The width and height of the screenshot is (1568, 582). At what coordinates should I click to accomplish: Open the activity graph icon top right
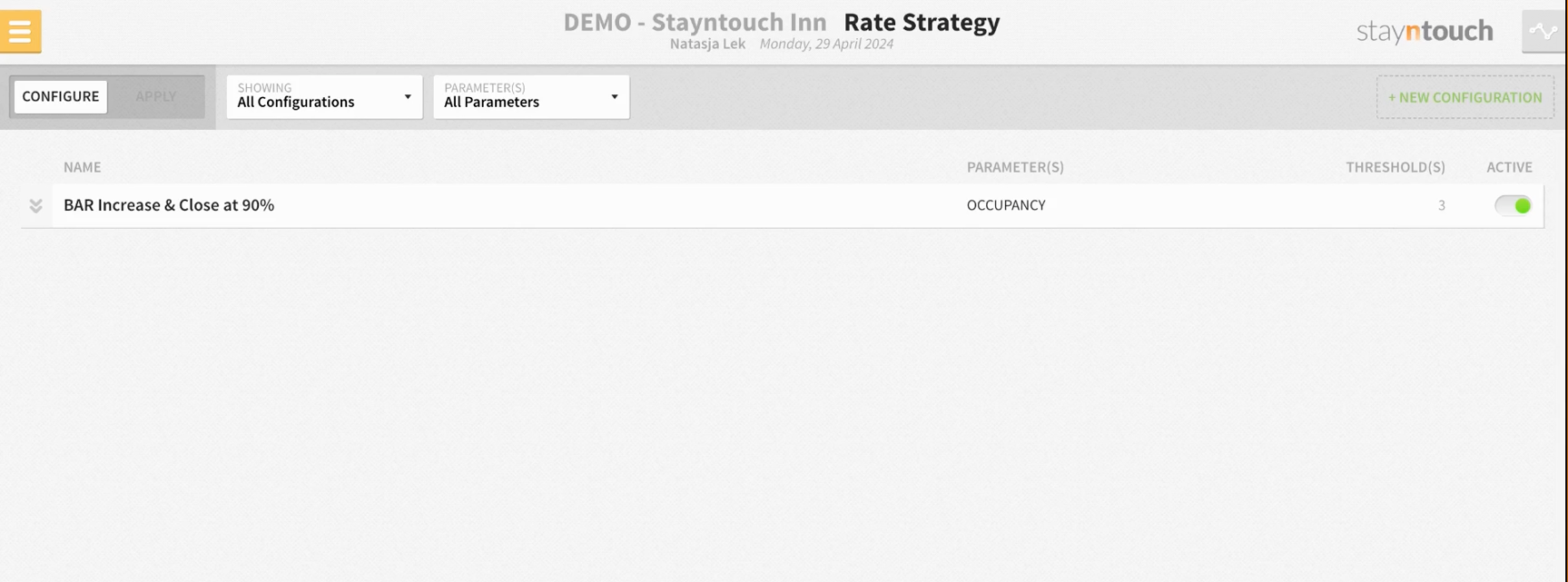[1543, 31]
